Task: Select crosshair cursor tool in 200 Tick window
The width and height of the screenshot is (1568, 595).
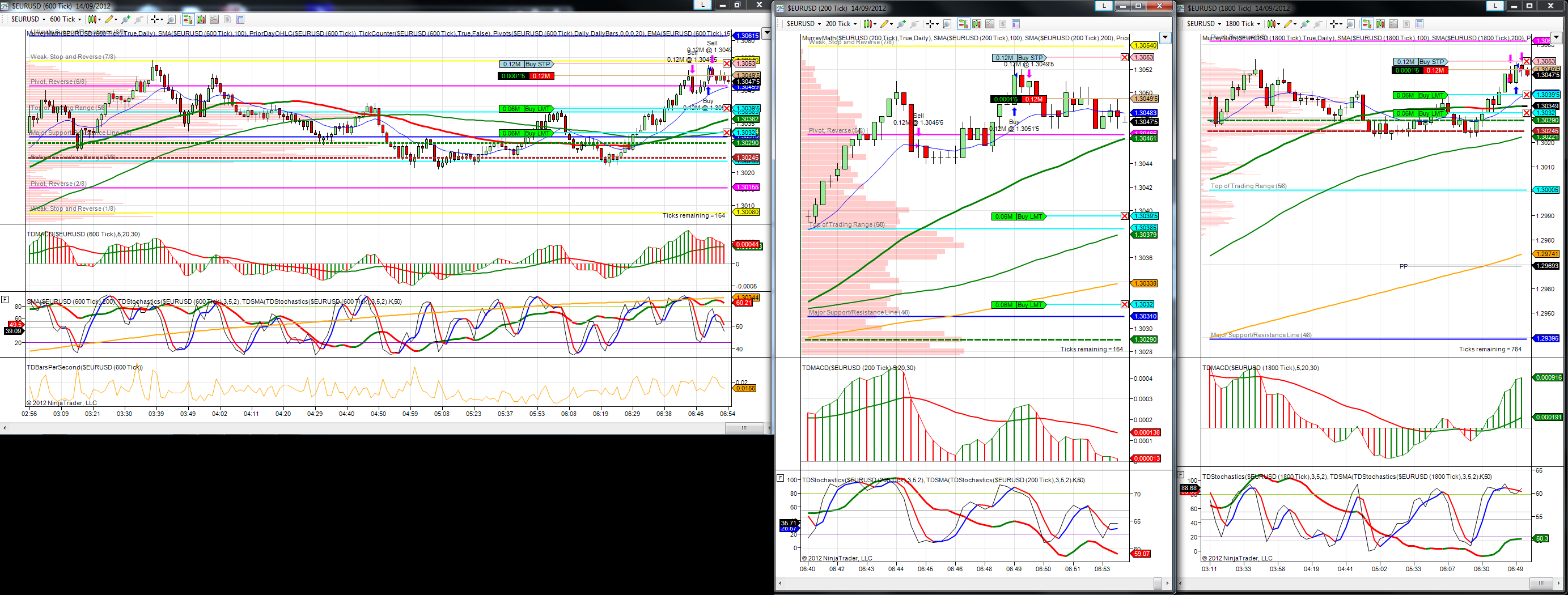Action: coord(932,24)
